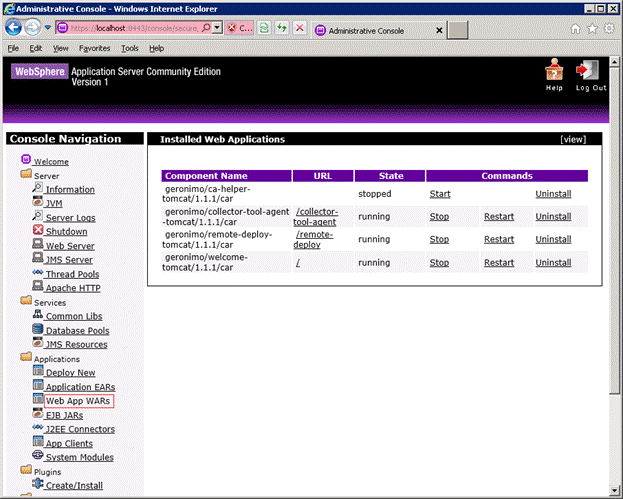Image resolution: width=623 pixels, height=499 pixels.
Task: Click the [view] portlet link
Action: pos(573,139)
